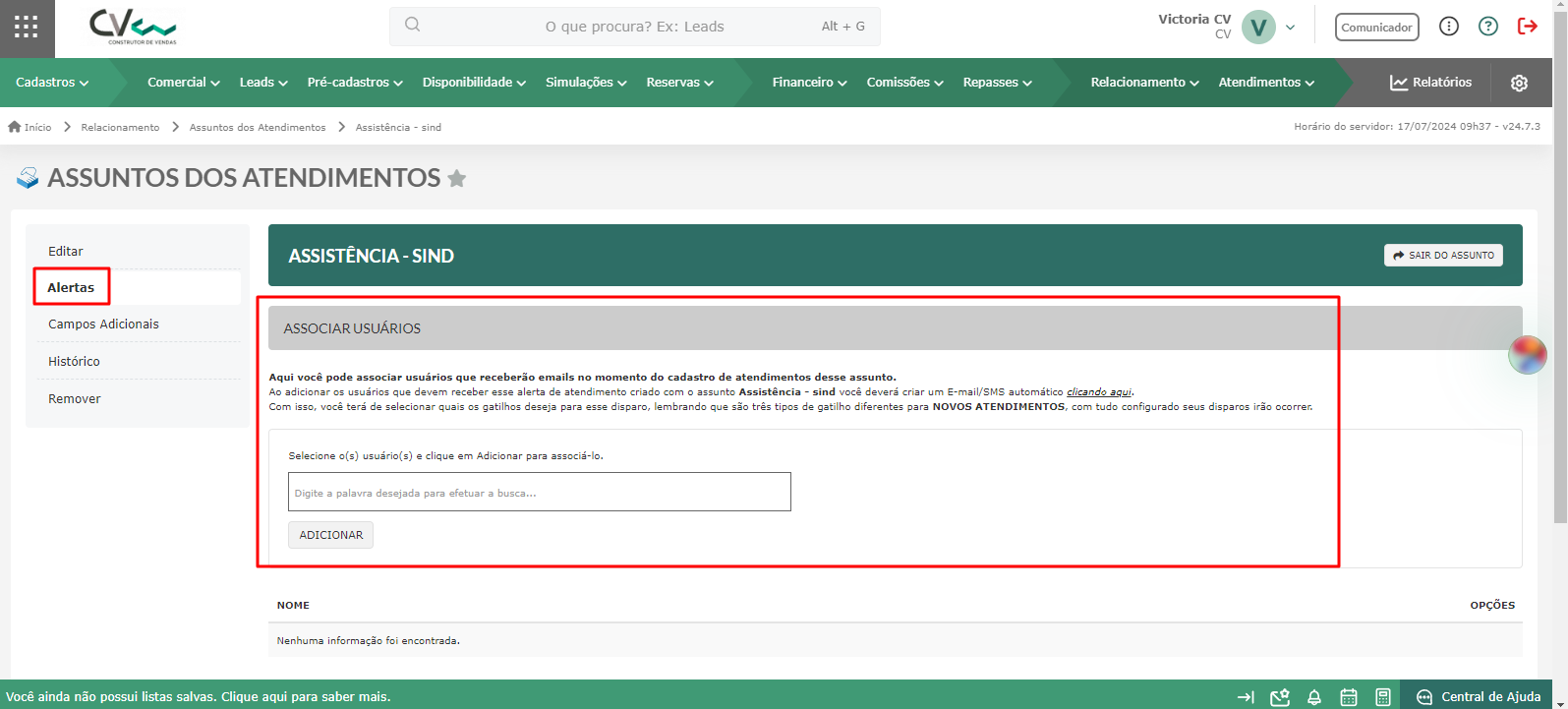Focus the global search field
Image resolution: width=1568 pixels, height=709 pixels.
pos(635,27)
